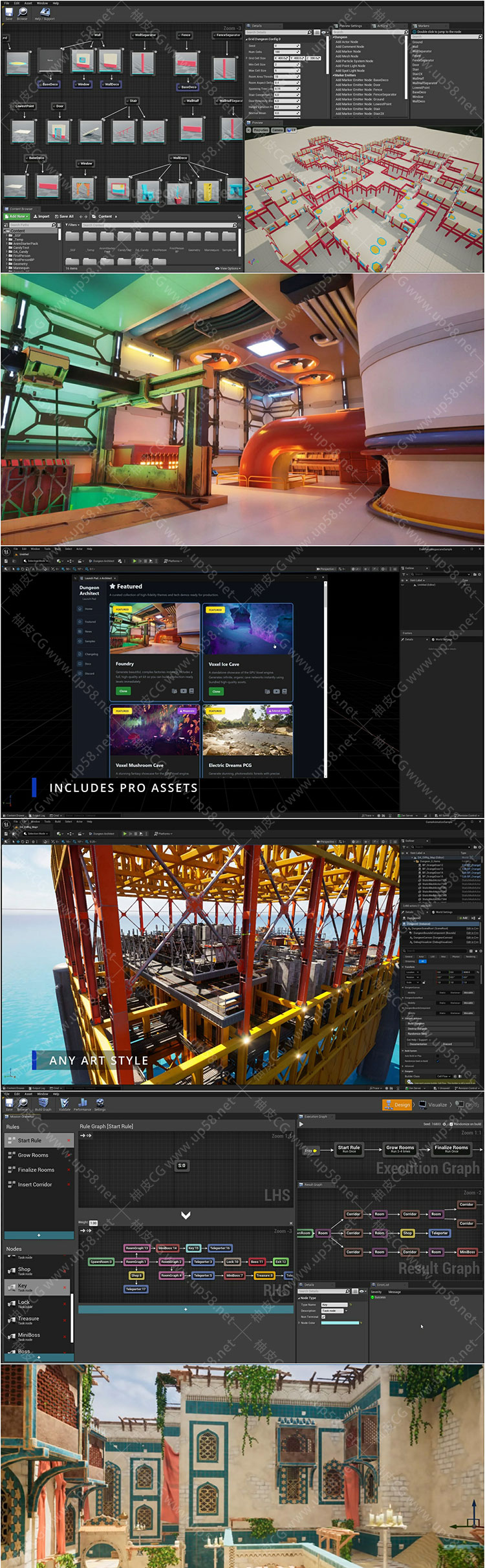Open the Settings icon in Mission Grammar toolbar
This screenshot has height=1568, width=485.
[100, 1104]
